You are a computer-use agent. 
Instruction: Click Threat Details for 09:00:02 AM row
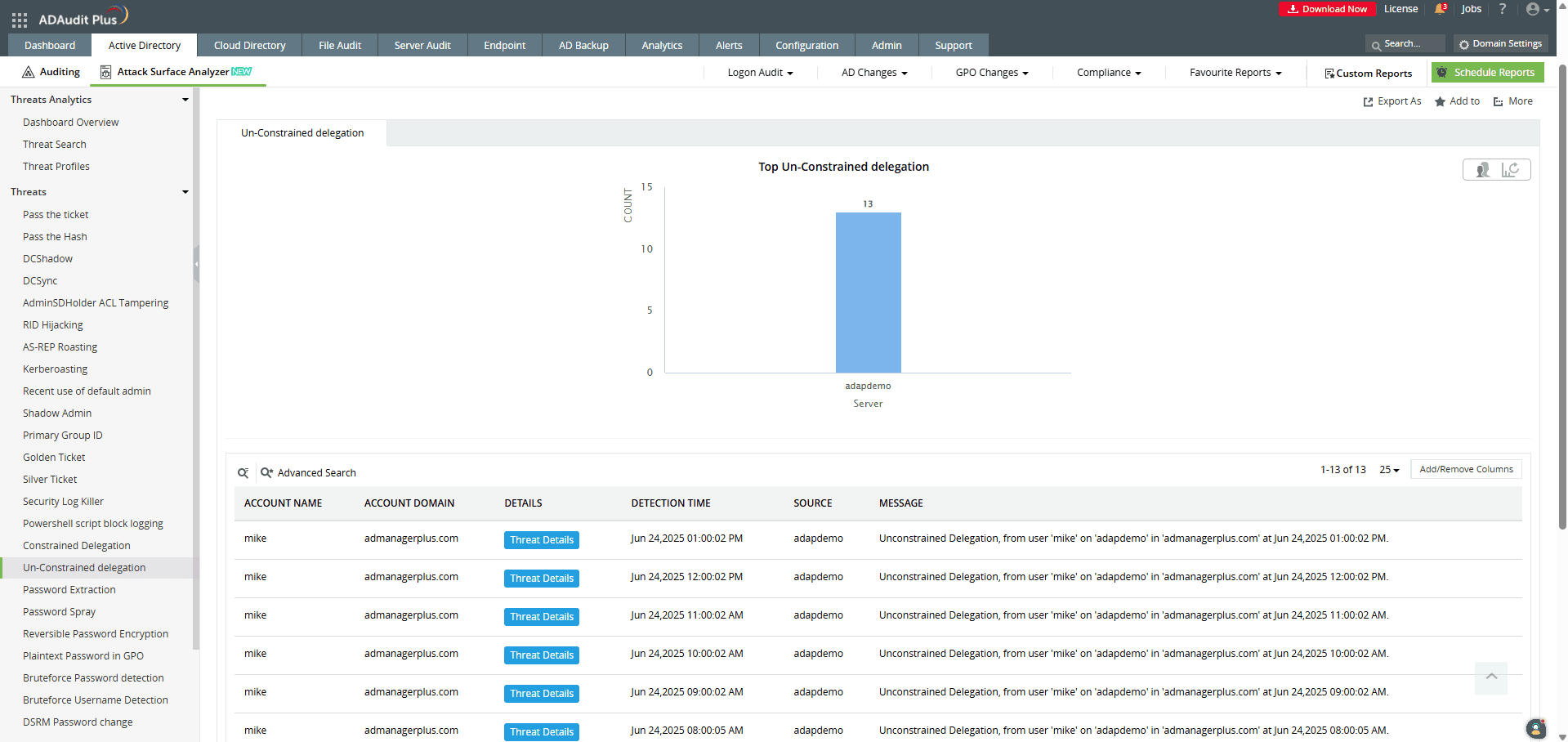tap(542, 694)
